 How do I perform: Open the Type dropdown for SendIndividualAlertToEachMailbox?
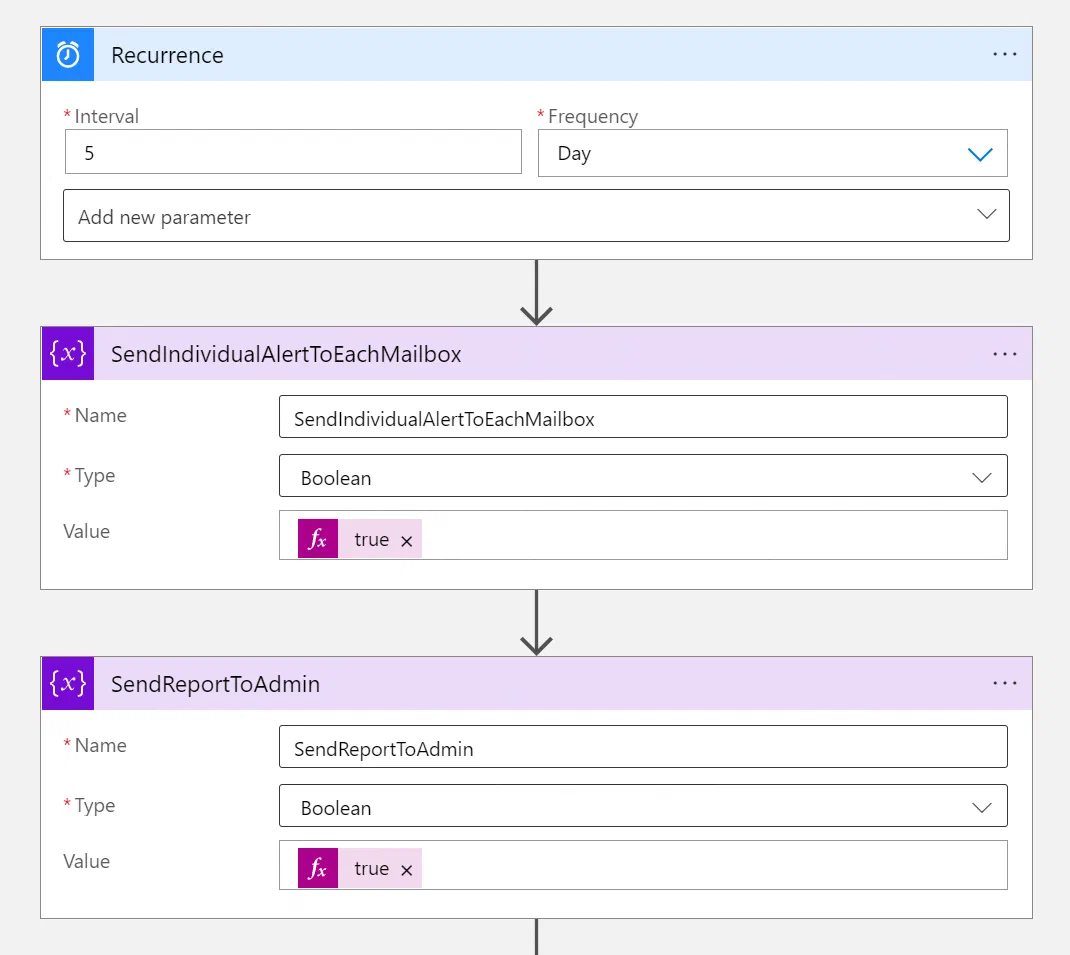click(x=643, y=476)
